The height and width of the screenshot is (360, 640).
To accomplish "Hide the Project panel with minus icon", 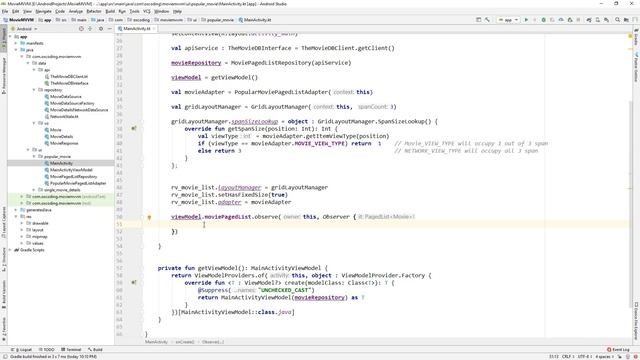I will click(109, 29).
